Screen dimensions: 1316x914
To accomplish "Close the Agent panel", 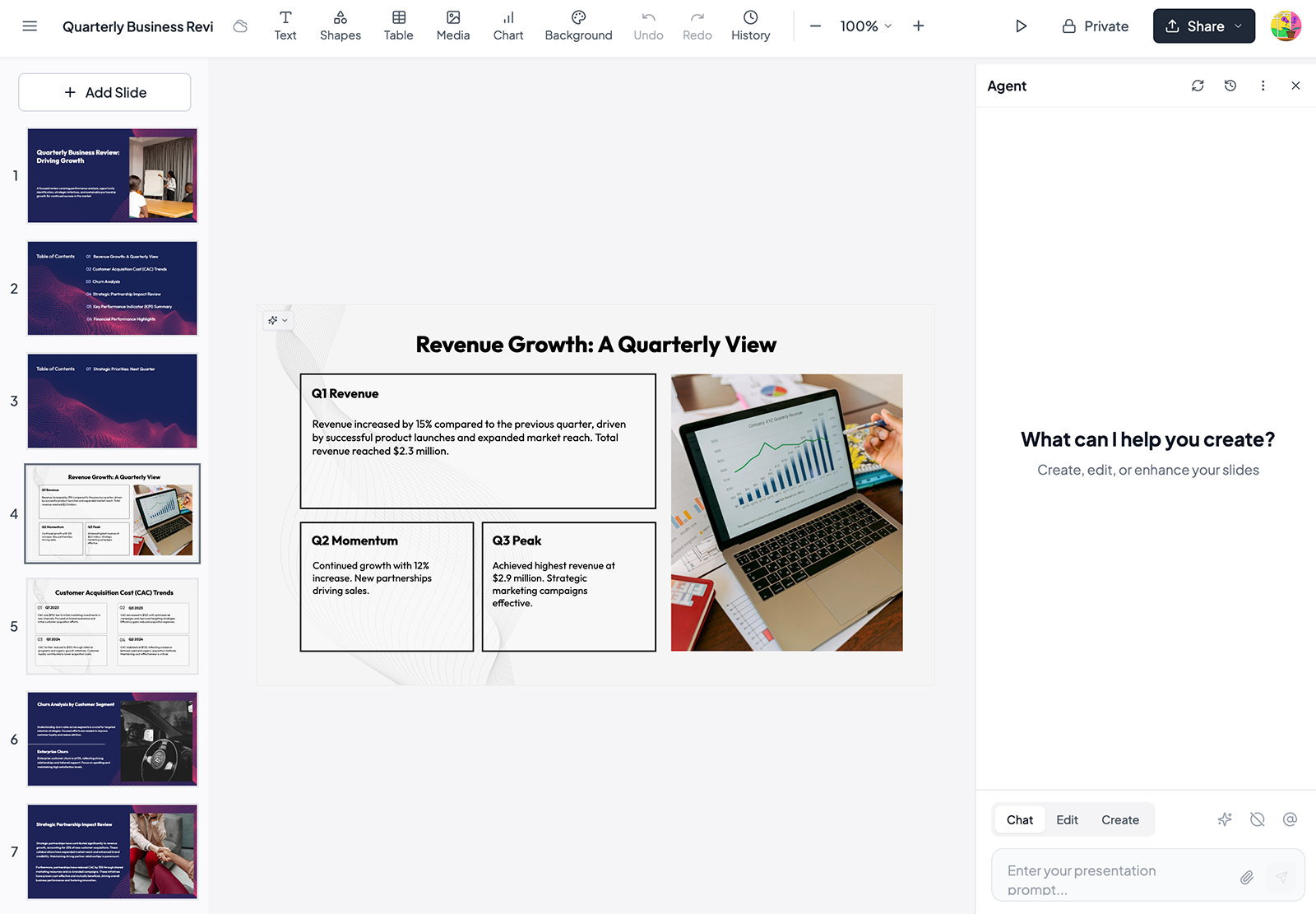I will [1295, 86].
